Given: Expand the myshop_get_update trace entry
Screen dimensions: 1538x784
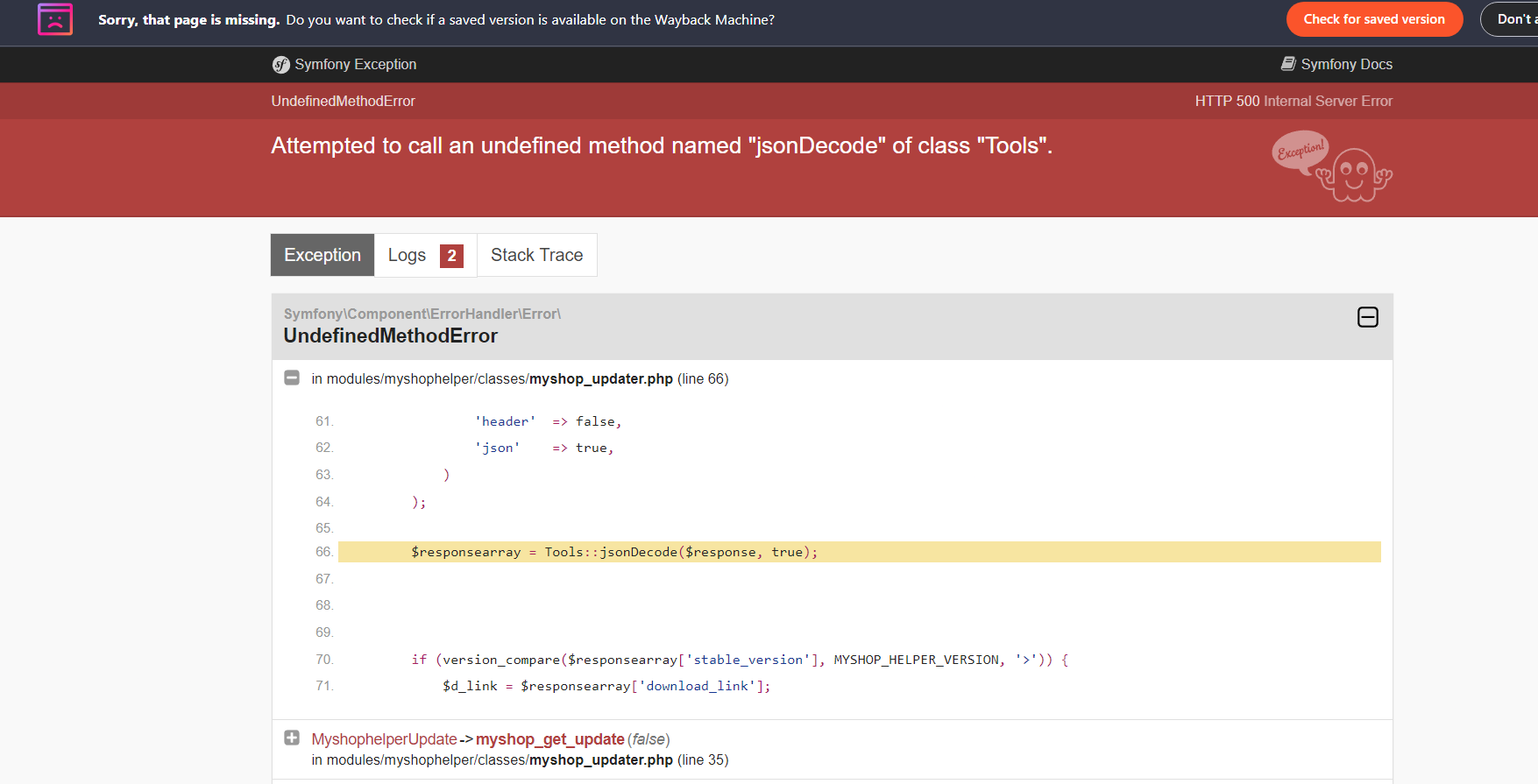Looking at the screenshot, I should [x=292, y=738].
